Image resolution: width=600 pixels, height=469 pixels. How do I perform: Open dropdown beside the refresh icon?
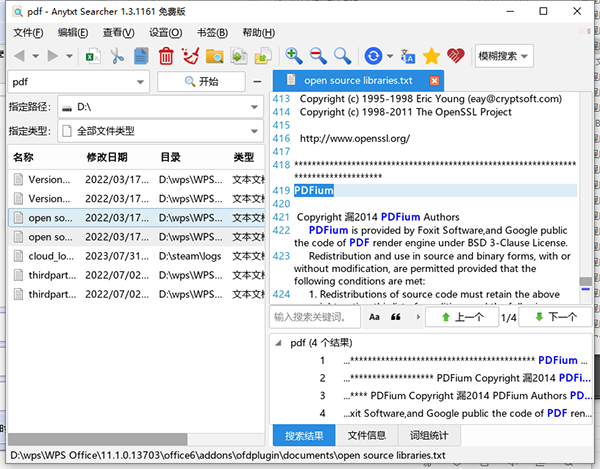[390, 56]
